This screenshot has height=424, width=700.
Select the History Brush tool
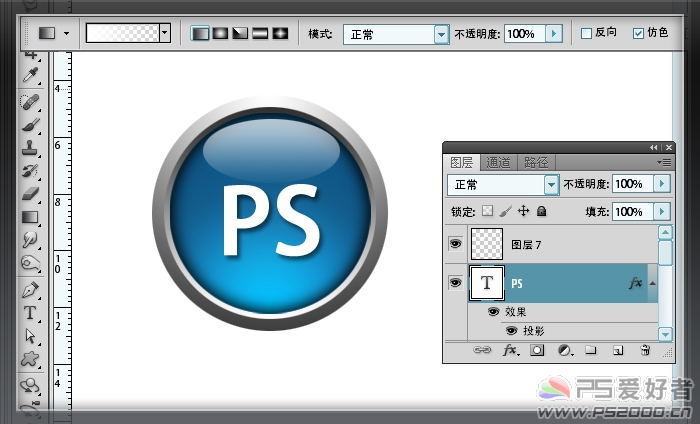30,171
